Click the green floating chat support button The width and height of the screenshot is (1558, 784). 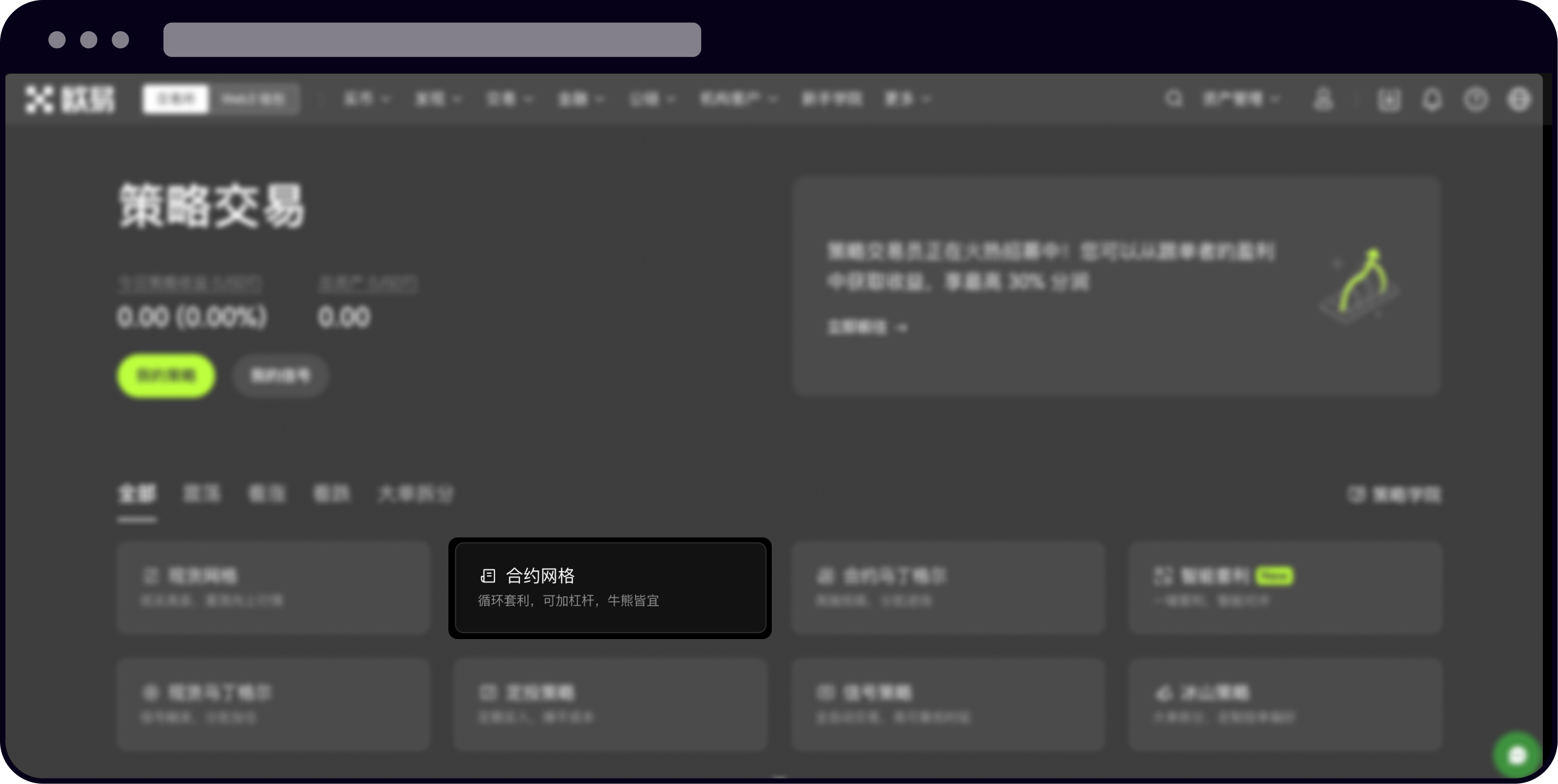coord(1516,754)
